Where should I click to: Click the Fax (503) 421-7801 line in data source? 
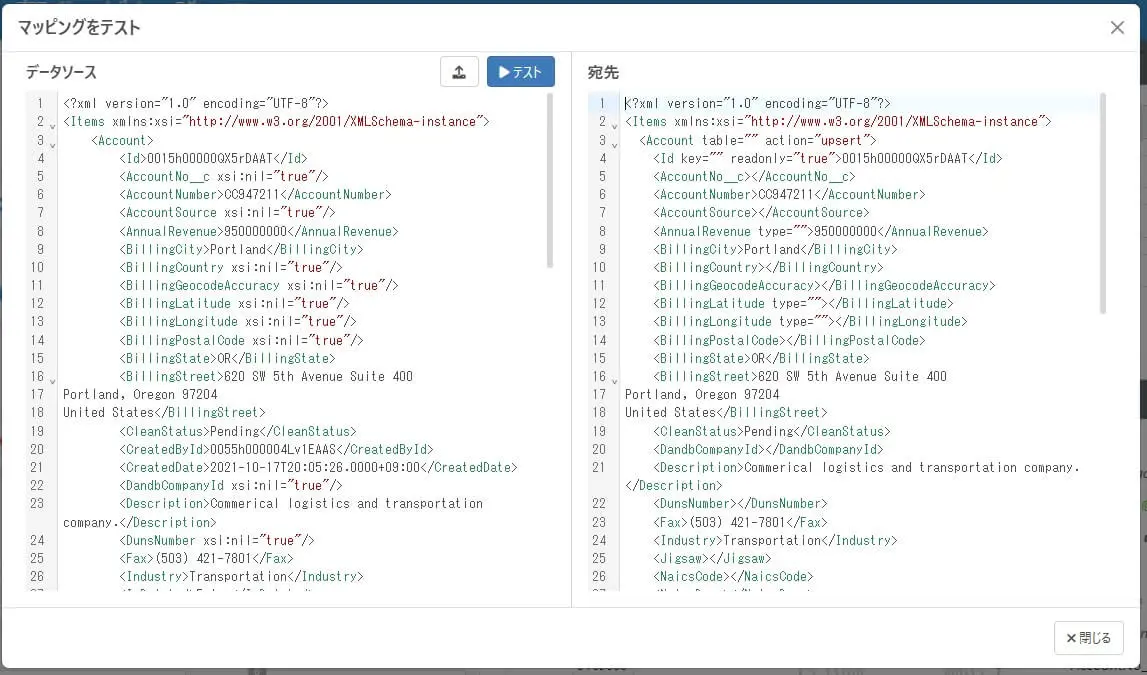pyautogui.click(x=206, y=558)
